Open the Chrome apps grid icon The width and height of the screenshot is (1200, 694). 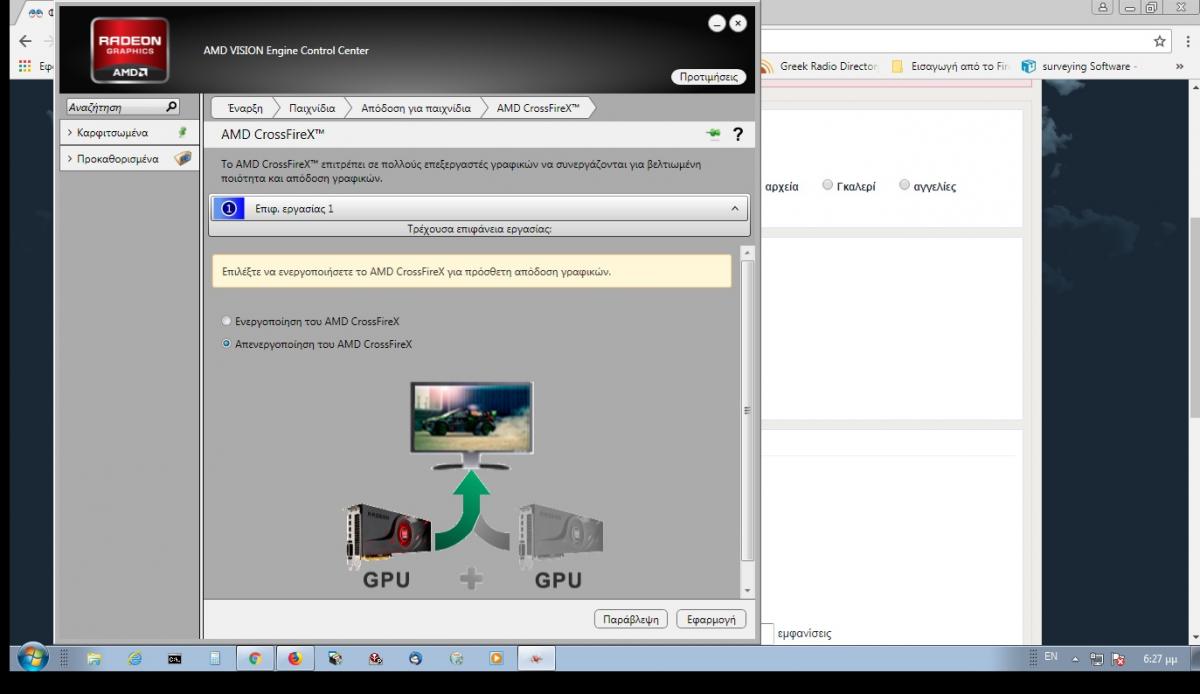coord(26,66)
